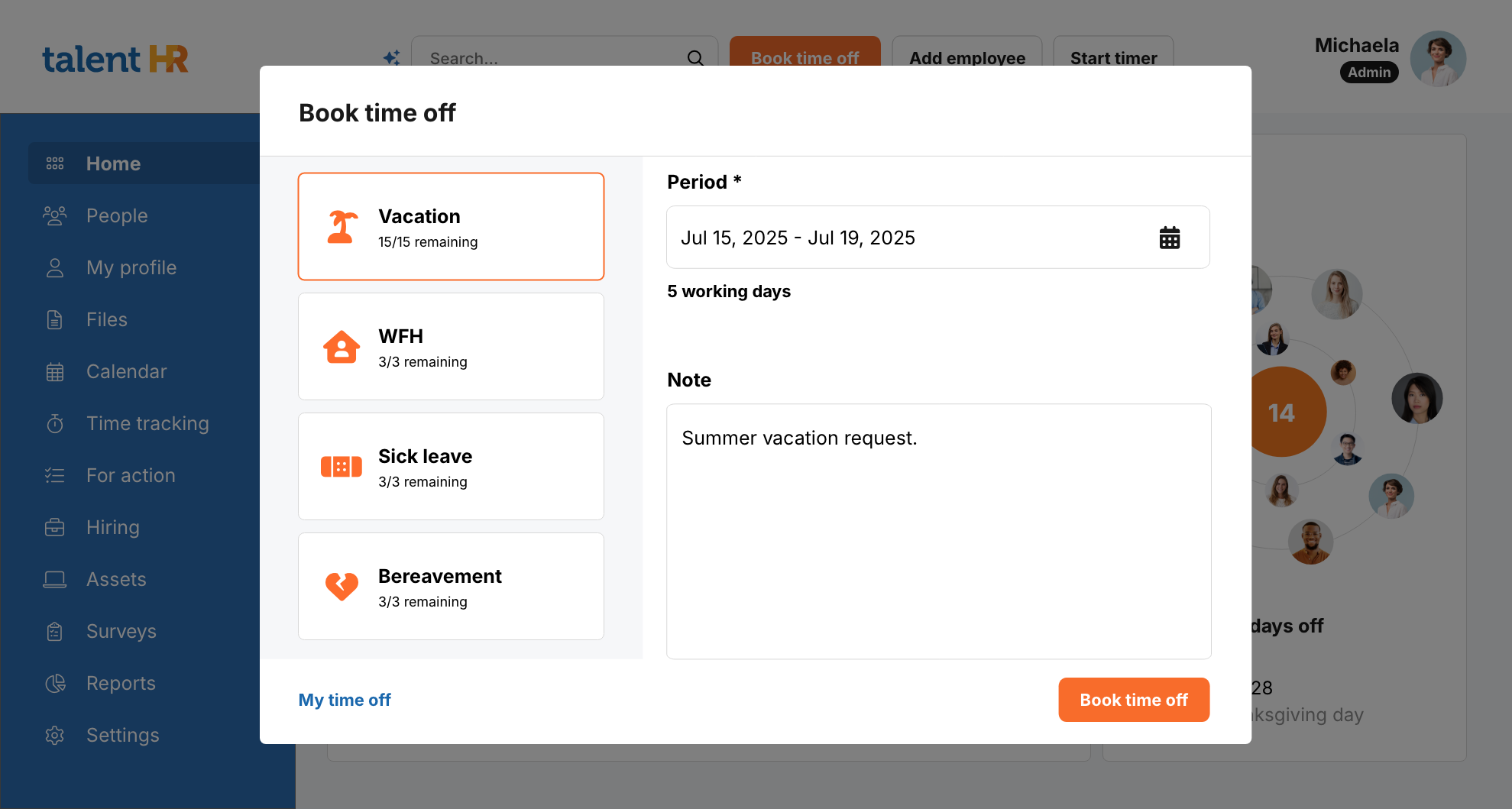Submit with orange Book time off button

[x=1133, y=700]
